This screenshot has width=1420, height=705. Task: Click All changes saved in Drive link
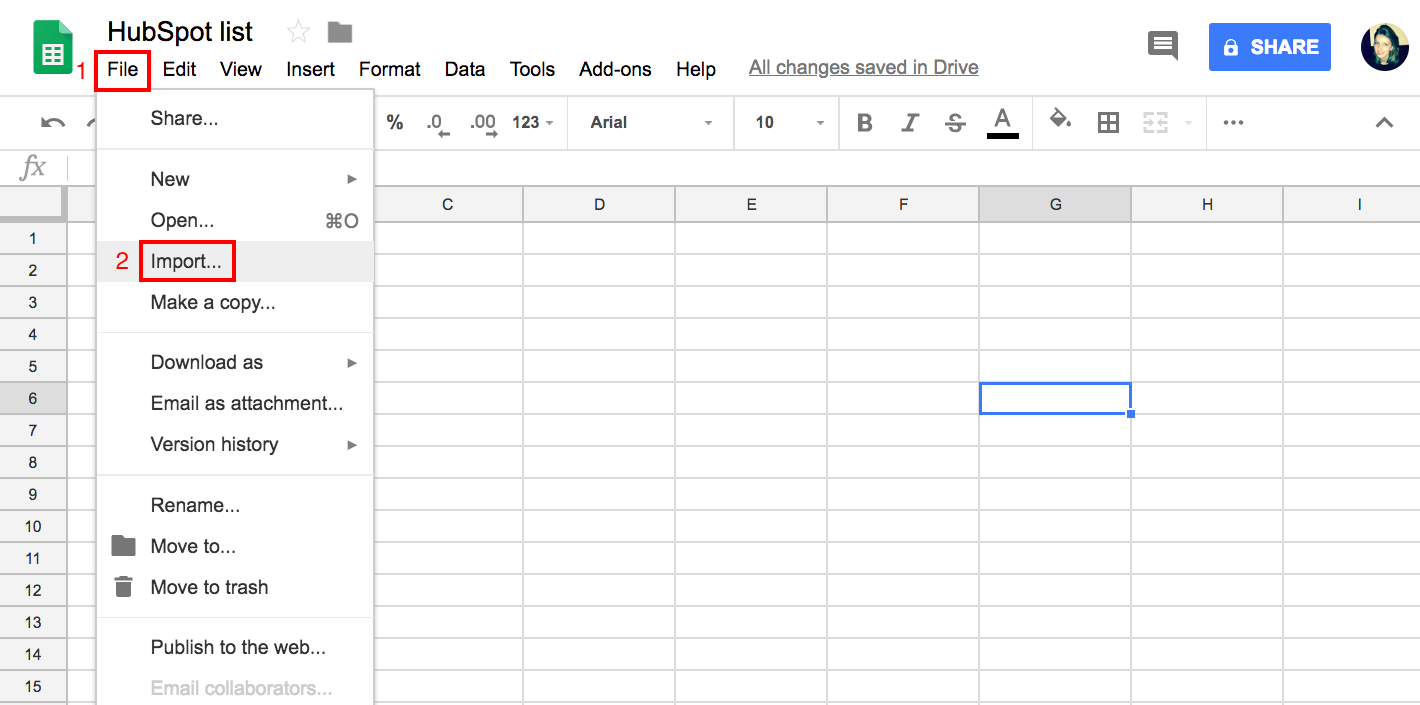(x=863, y=67)
